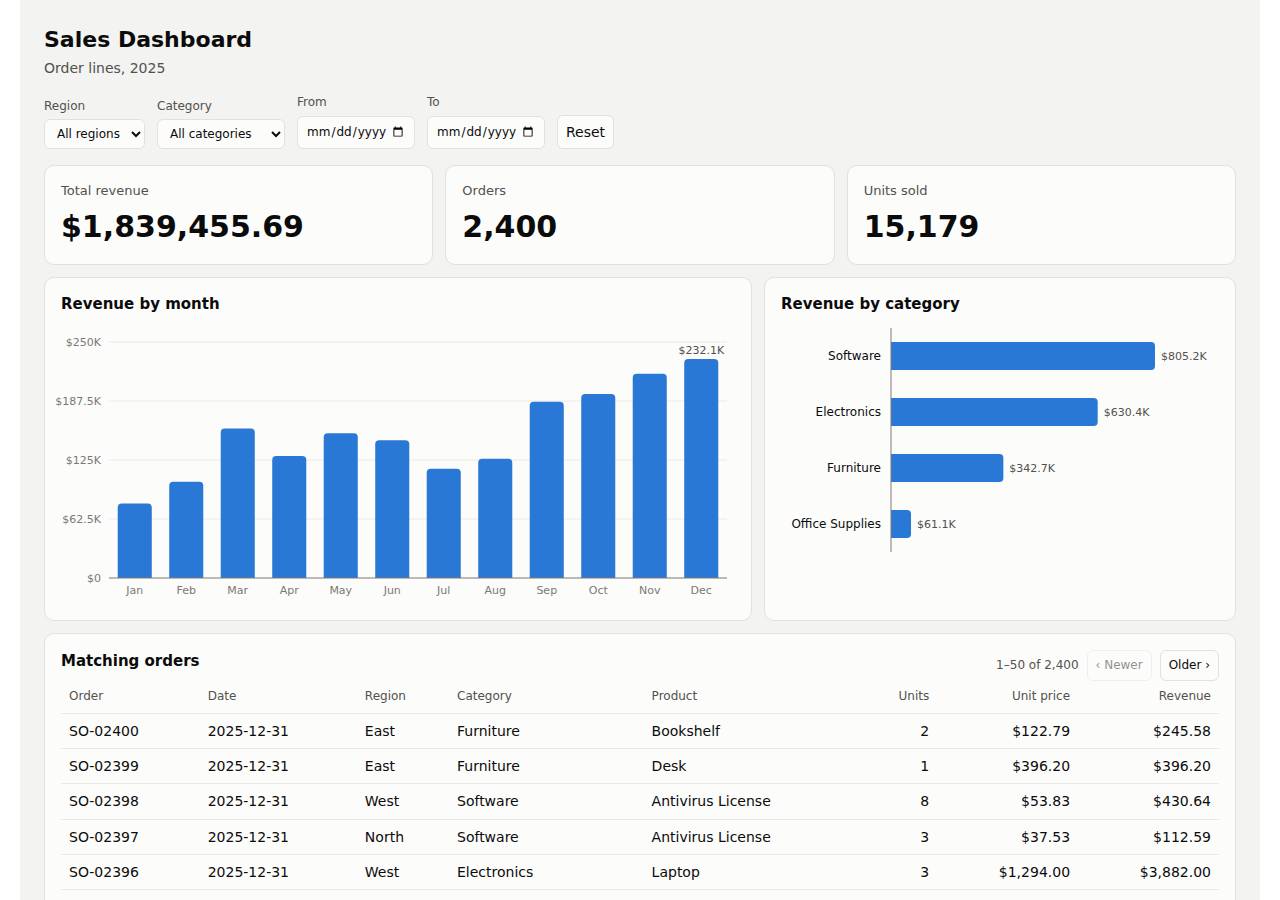Click the Unit price column header
The height and width of the screenshot is (900, 1280).
point(1041,696)
